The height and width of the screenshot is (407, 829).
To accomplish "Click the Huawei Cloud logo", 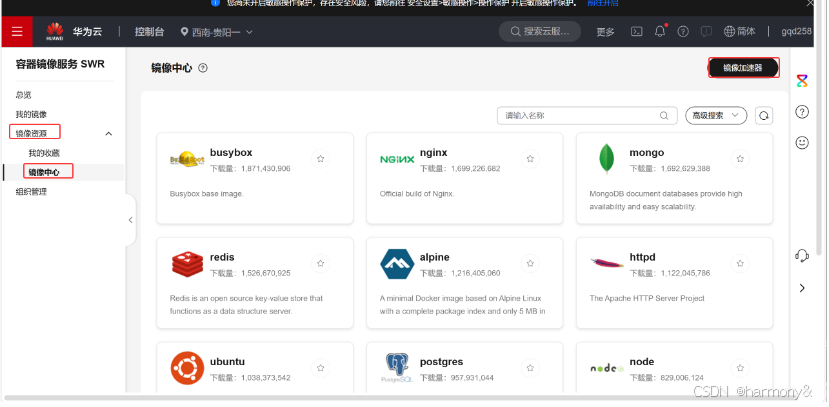I will point(55,31).
